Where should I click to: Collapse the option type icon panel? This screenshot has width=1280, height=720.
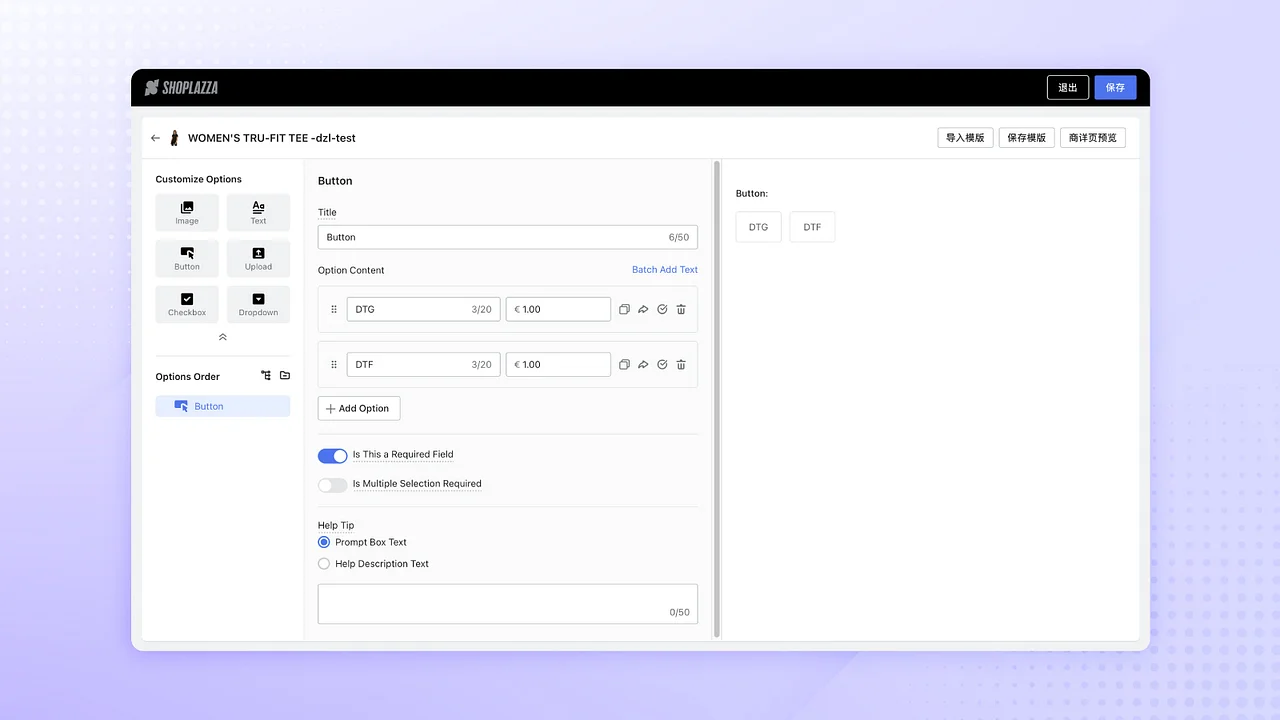222,337
